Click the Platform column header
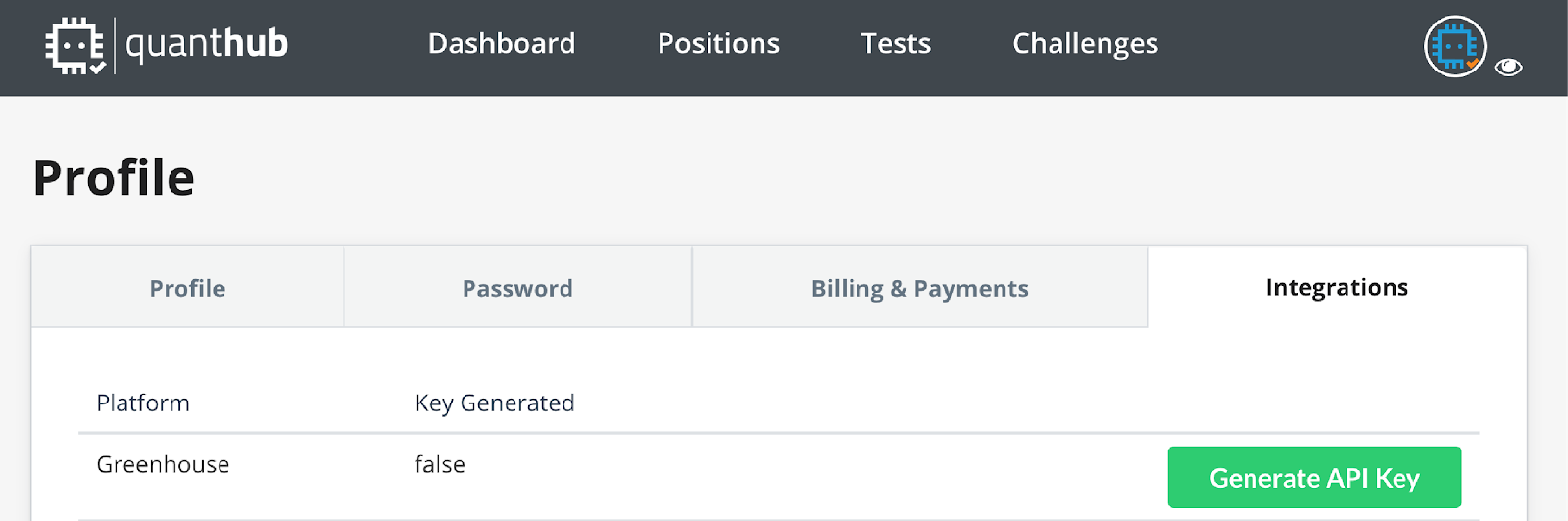 tap(143, 403)
